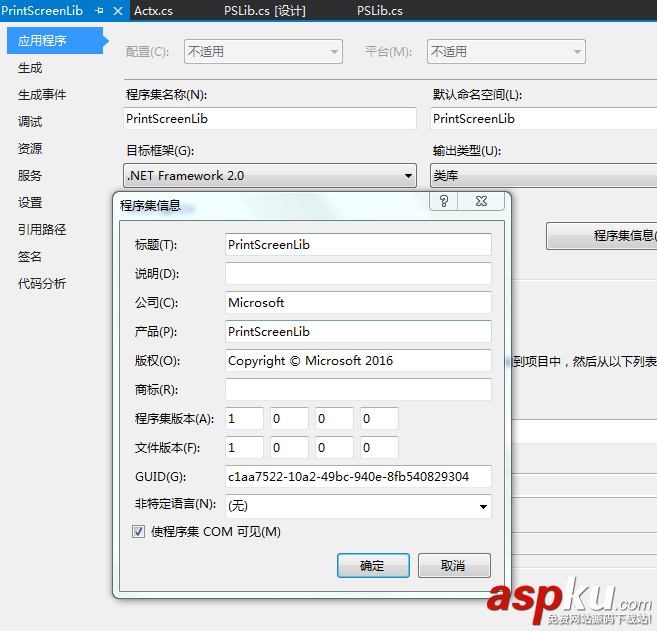Open the 平台(M) dropdown
Viewport: 657px width, 631px height.
point(506,52)
